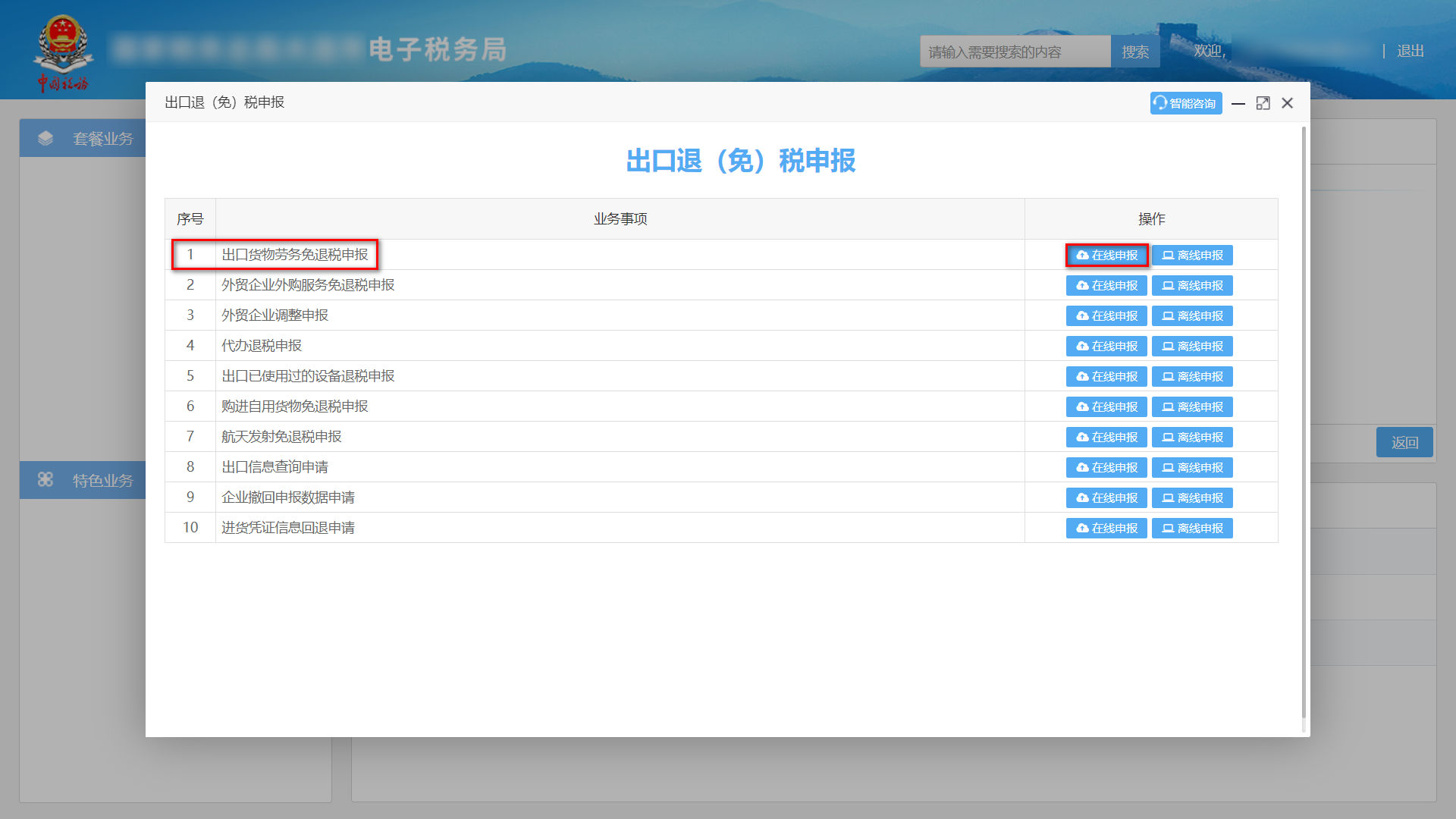Open 离线申报 for 企业撤回申报数据申请
1456x819 pixels.
(1192, 497)
